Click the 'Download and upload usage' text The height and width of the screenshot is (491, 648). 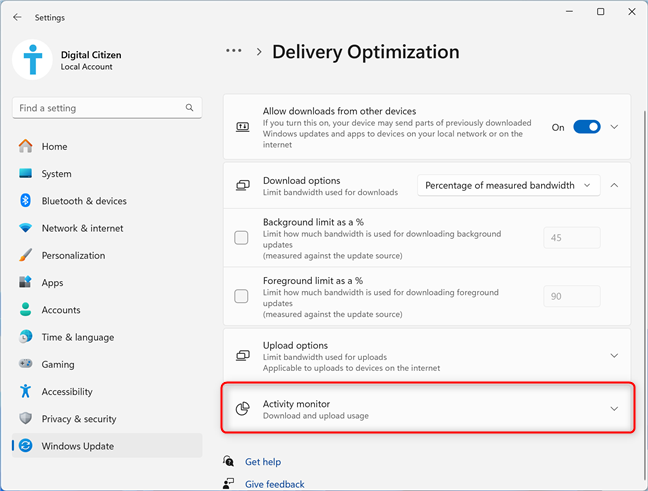click(x=316, y=416)
